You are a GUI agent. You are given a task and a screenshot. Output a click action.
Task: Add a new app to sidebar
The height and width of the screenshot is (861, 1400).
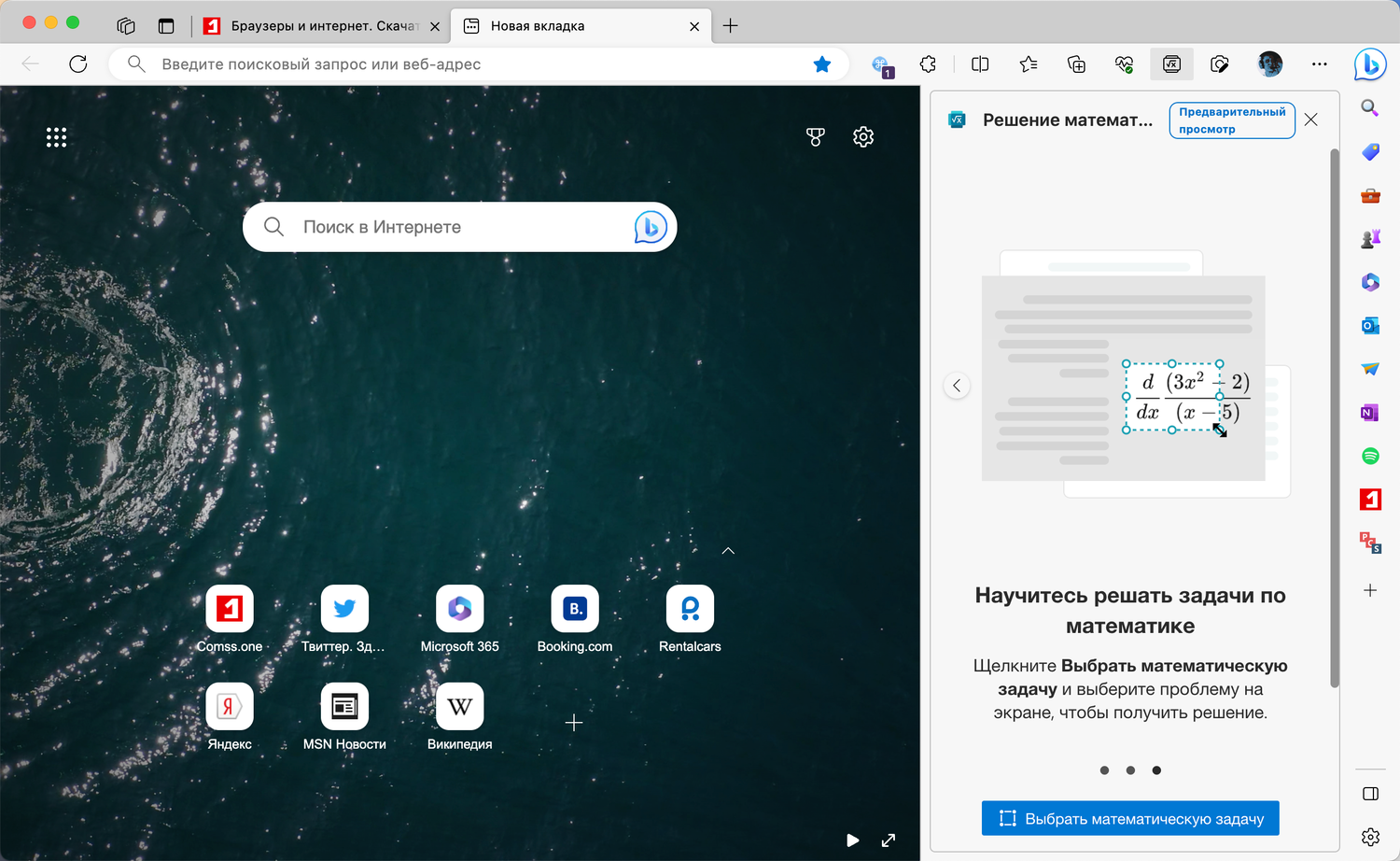coord(1370,590)
